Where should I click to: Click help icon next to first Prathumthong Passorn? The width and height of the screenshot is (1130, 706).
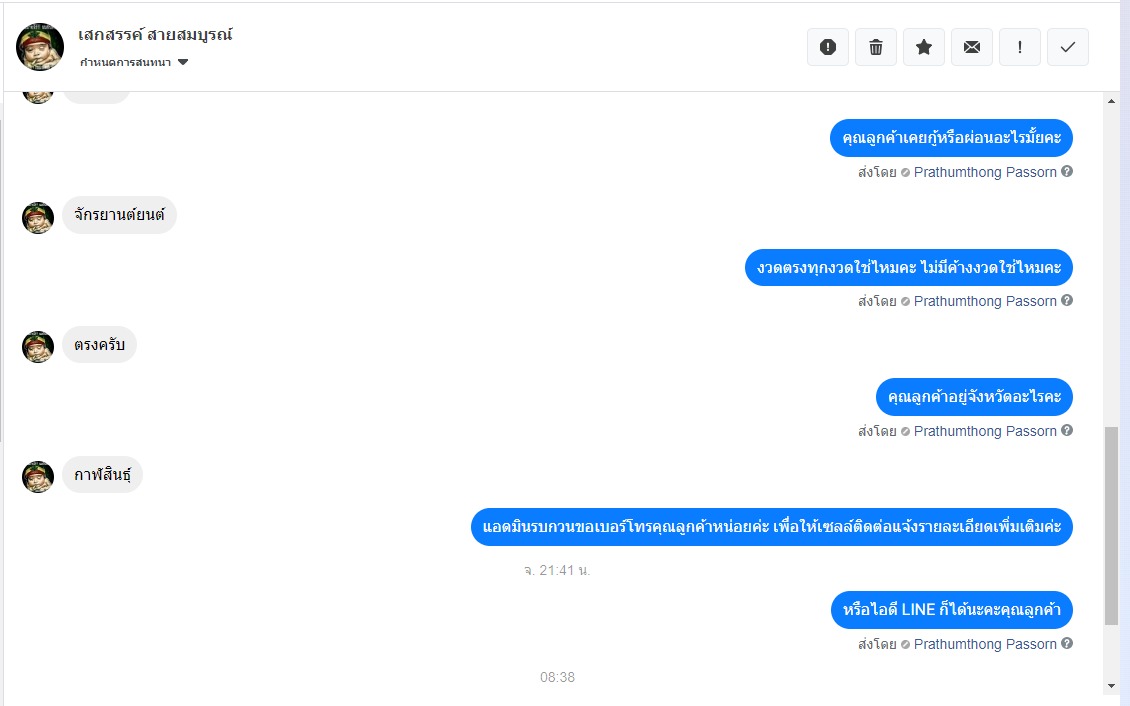(1067, 171)
